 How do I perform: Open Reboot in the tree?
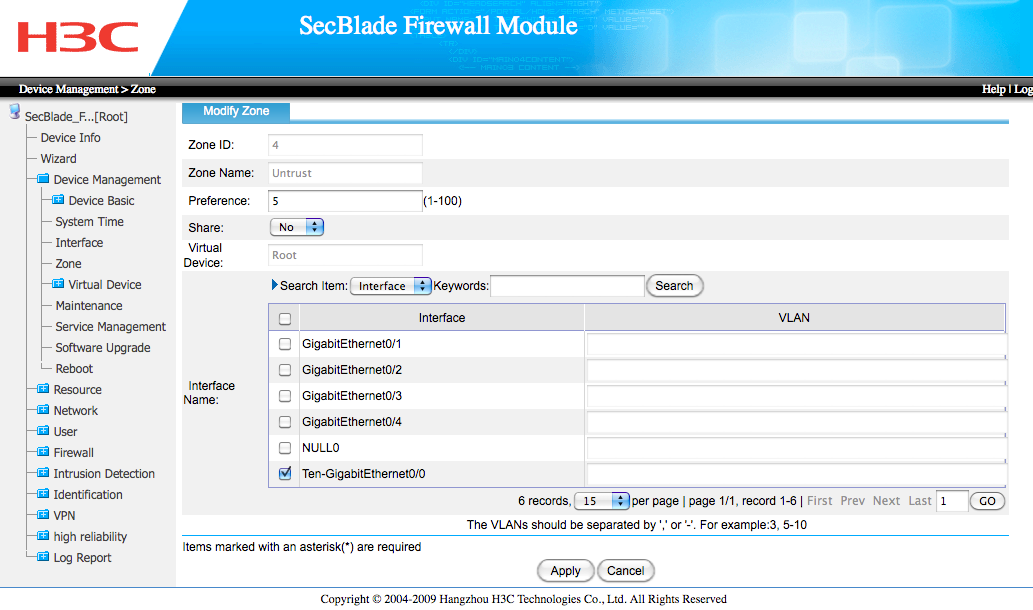[x=74, y=369]
